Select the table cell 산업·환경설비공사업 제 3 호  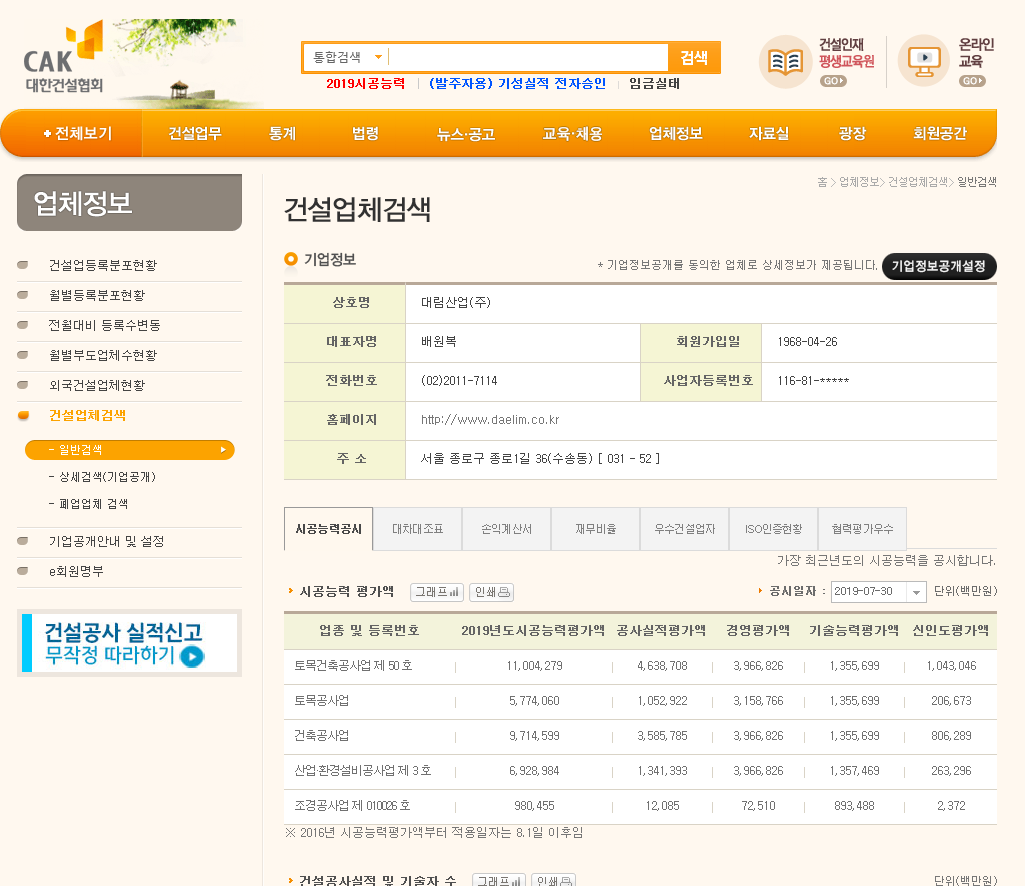click(363, 770)
